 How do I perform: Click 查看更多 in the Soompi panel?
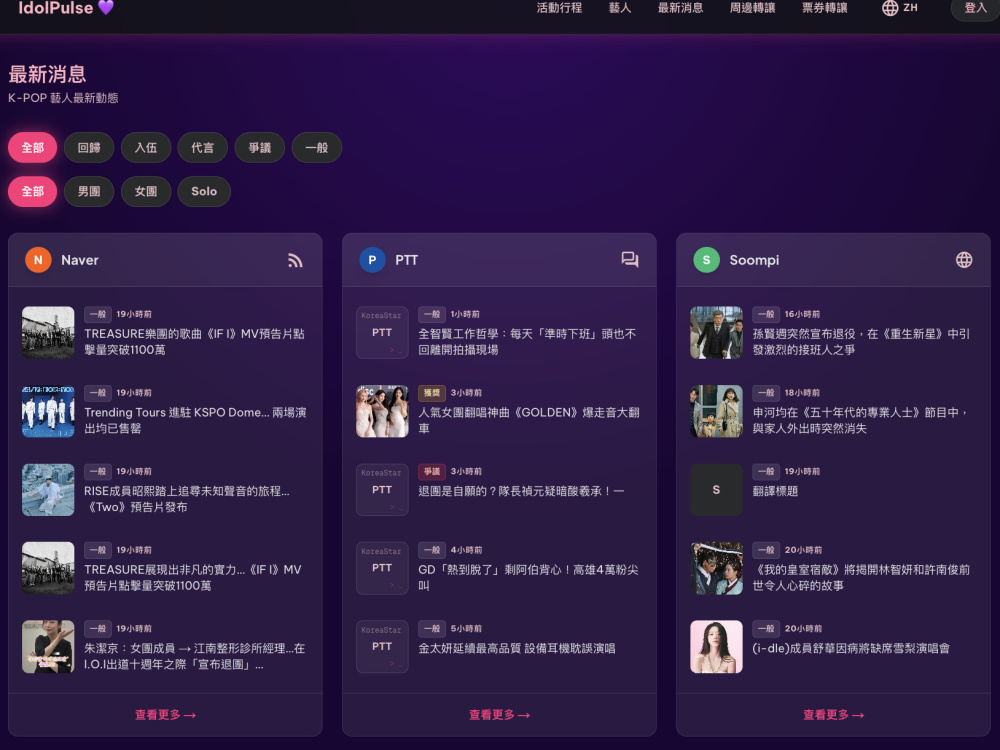[x=834, y=715]
